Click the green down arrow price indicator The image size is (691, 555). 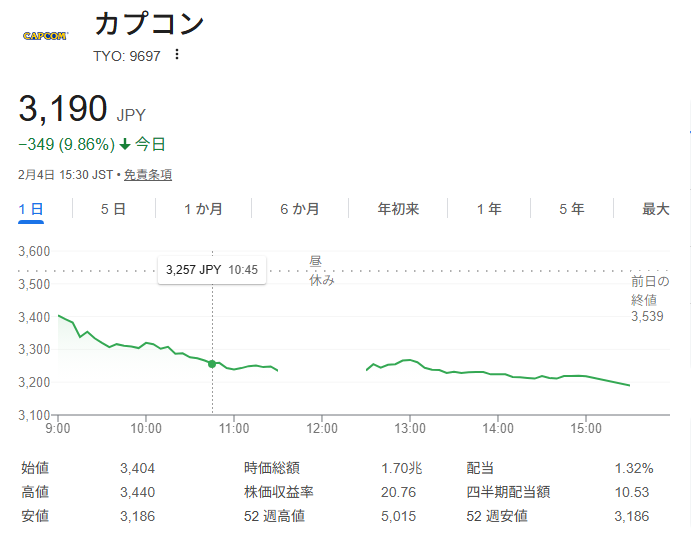tap(125, 144)
